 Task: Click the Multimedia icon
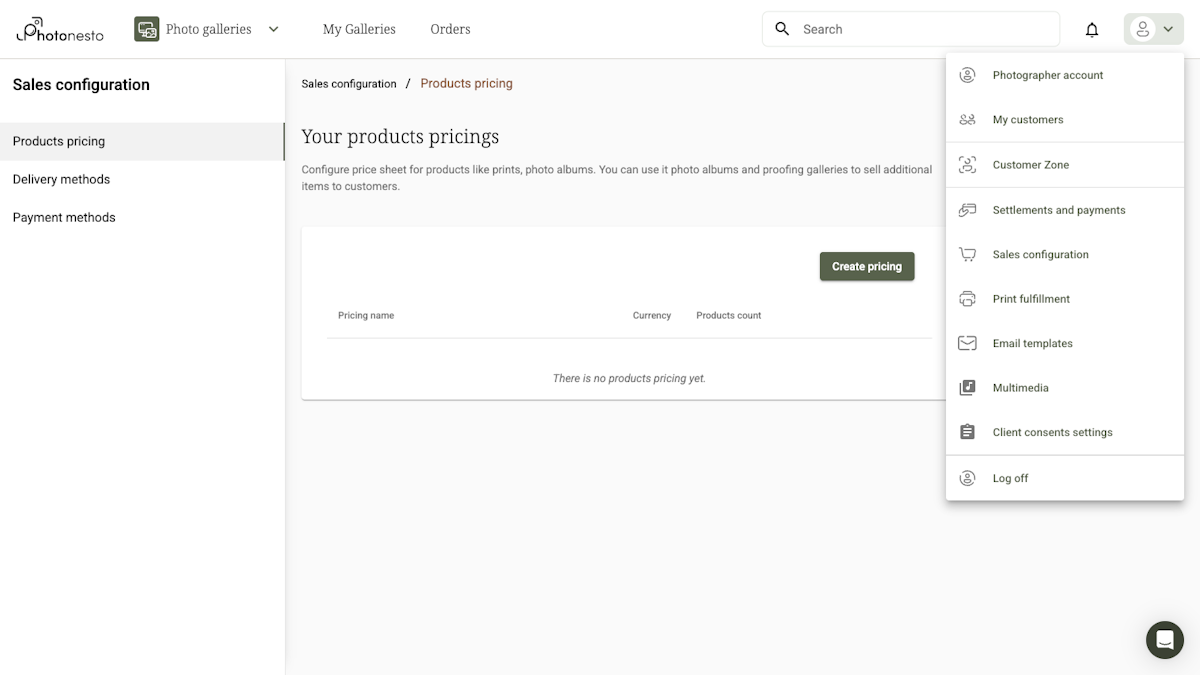(966, 387)
